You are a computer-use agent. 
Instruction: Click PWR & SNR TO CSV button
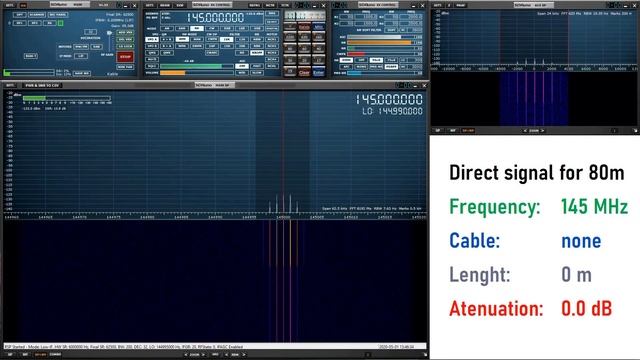[x=42, y=85]
